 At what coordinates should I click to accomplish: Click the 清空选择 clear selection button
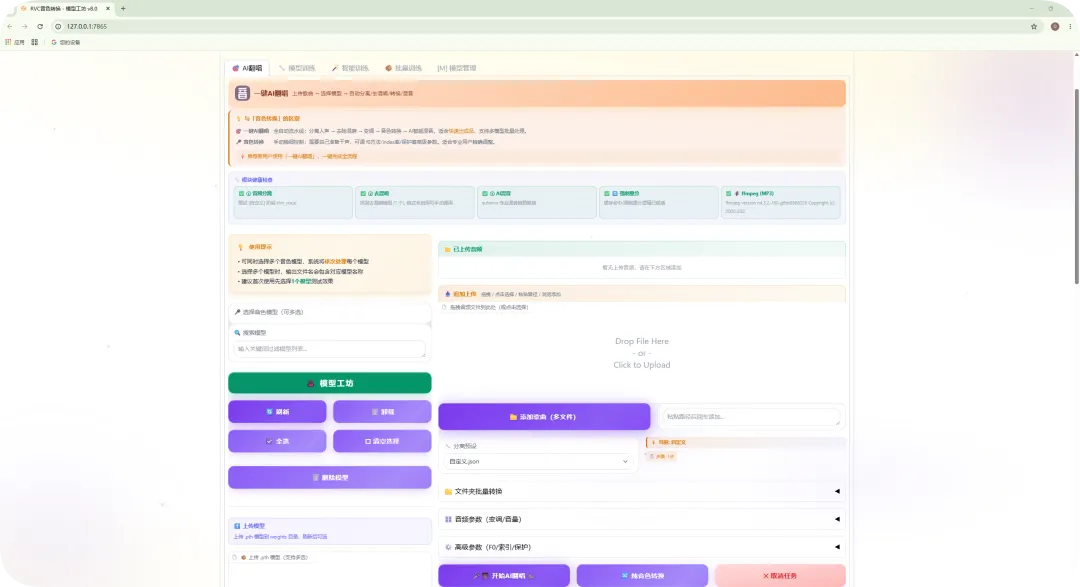point(382,442)
